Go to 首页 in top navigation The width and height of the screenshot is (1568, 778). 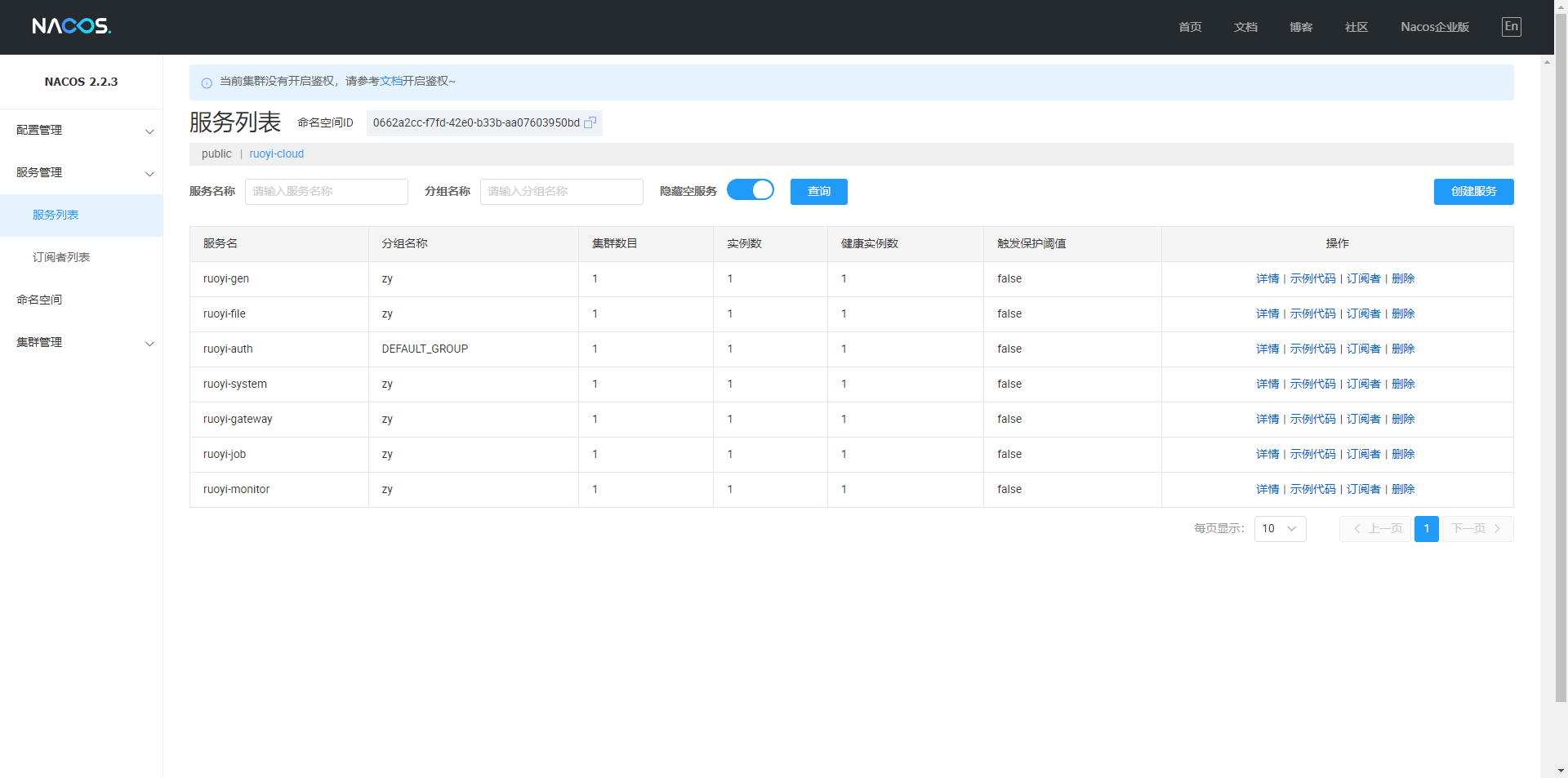point(1190,27)
